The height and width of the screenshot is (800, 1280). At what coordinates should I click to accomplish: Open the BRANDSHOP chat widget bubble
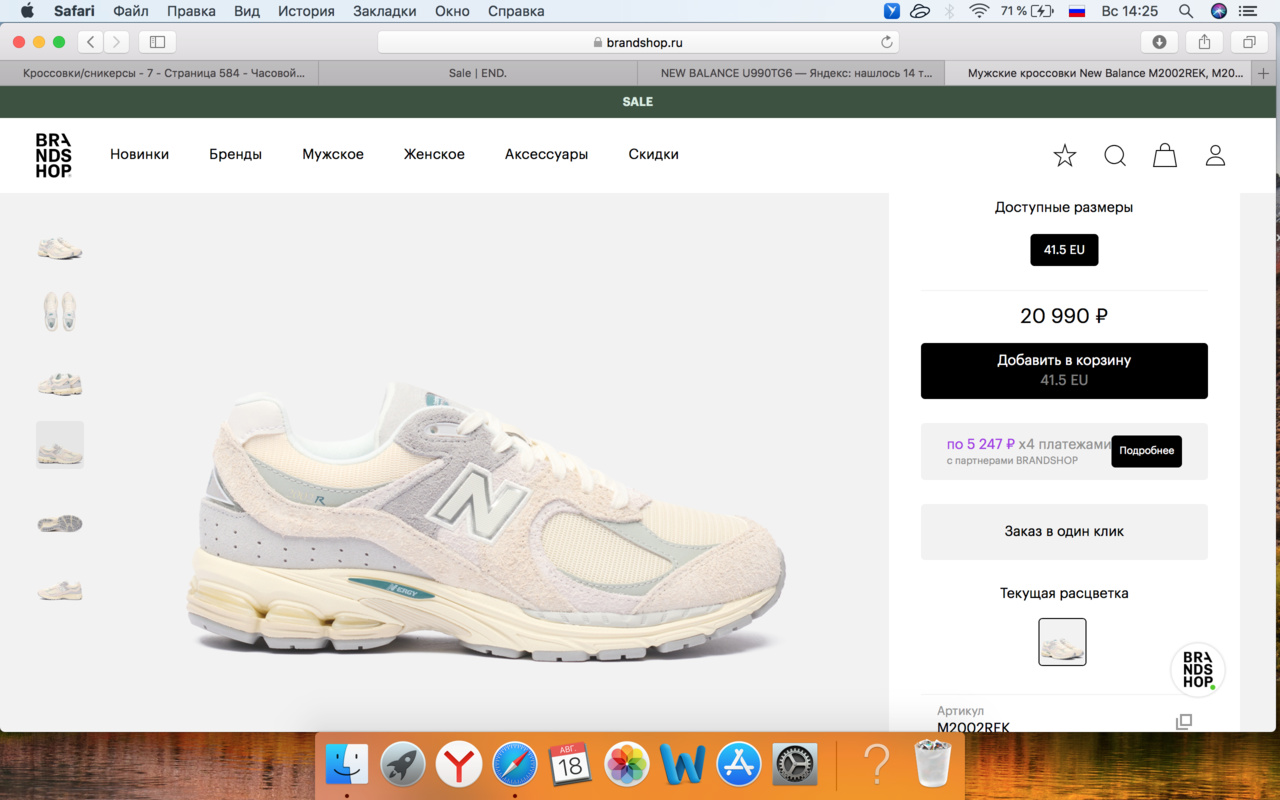tap(1198, 670)
